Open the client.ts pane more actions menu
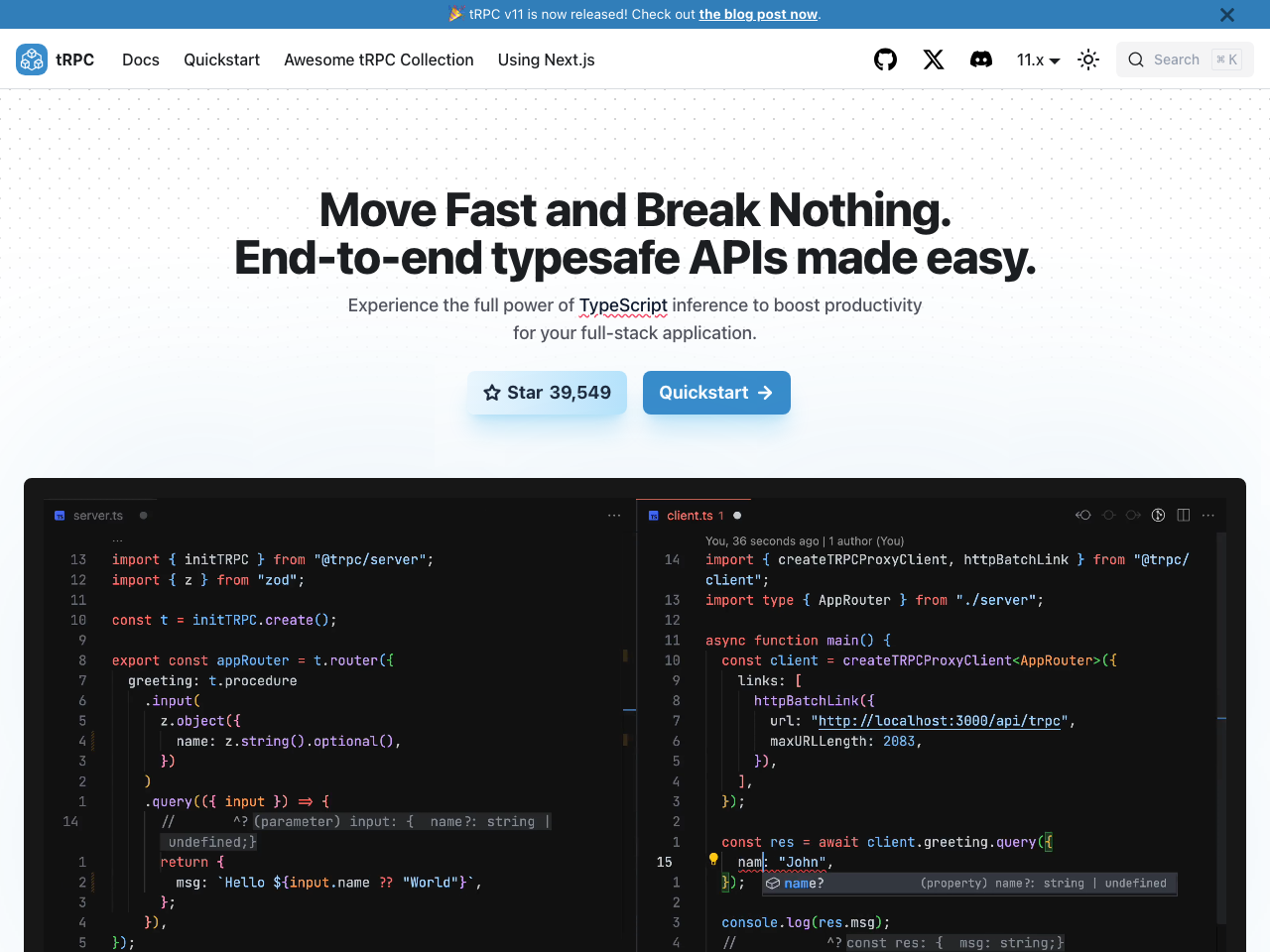Image resolution: width=1270 pixels, height=952 pixels. point(1207,515)
